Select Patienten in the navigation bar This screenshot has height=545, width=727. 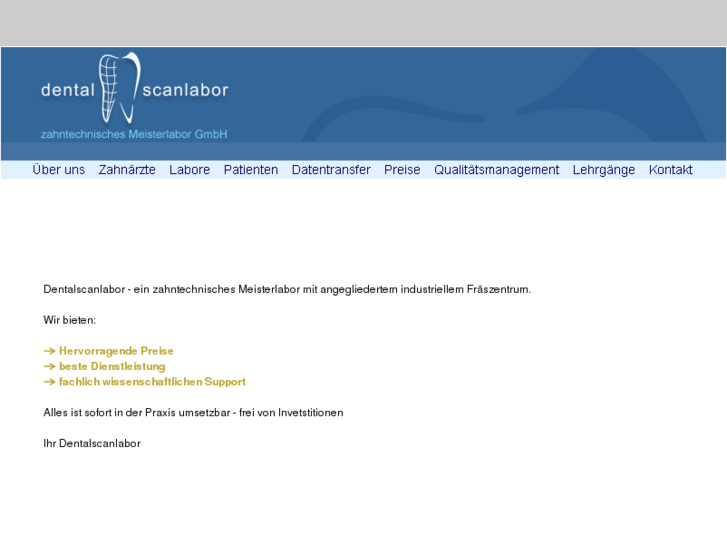251,170
